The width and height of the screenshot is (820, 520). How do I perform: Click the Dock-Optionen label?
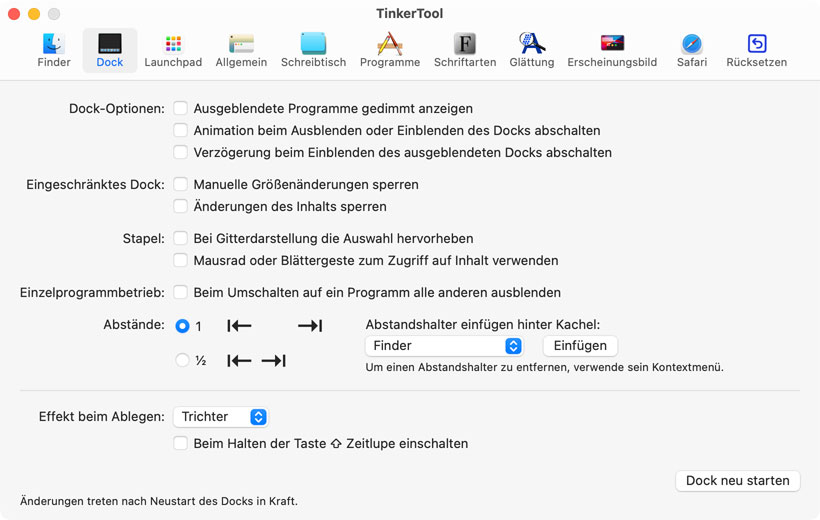[x=117, y=108]
